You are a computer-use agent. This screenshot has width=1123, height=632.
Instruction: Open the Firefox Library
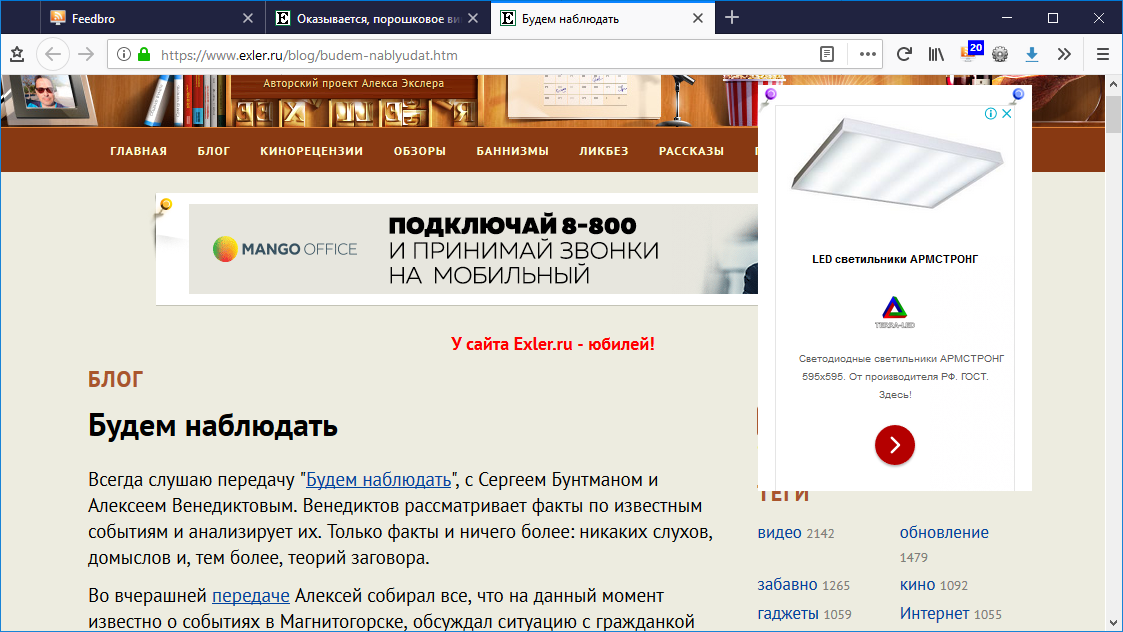pyautogui.click(x=936, y=54)
